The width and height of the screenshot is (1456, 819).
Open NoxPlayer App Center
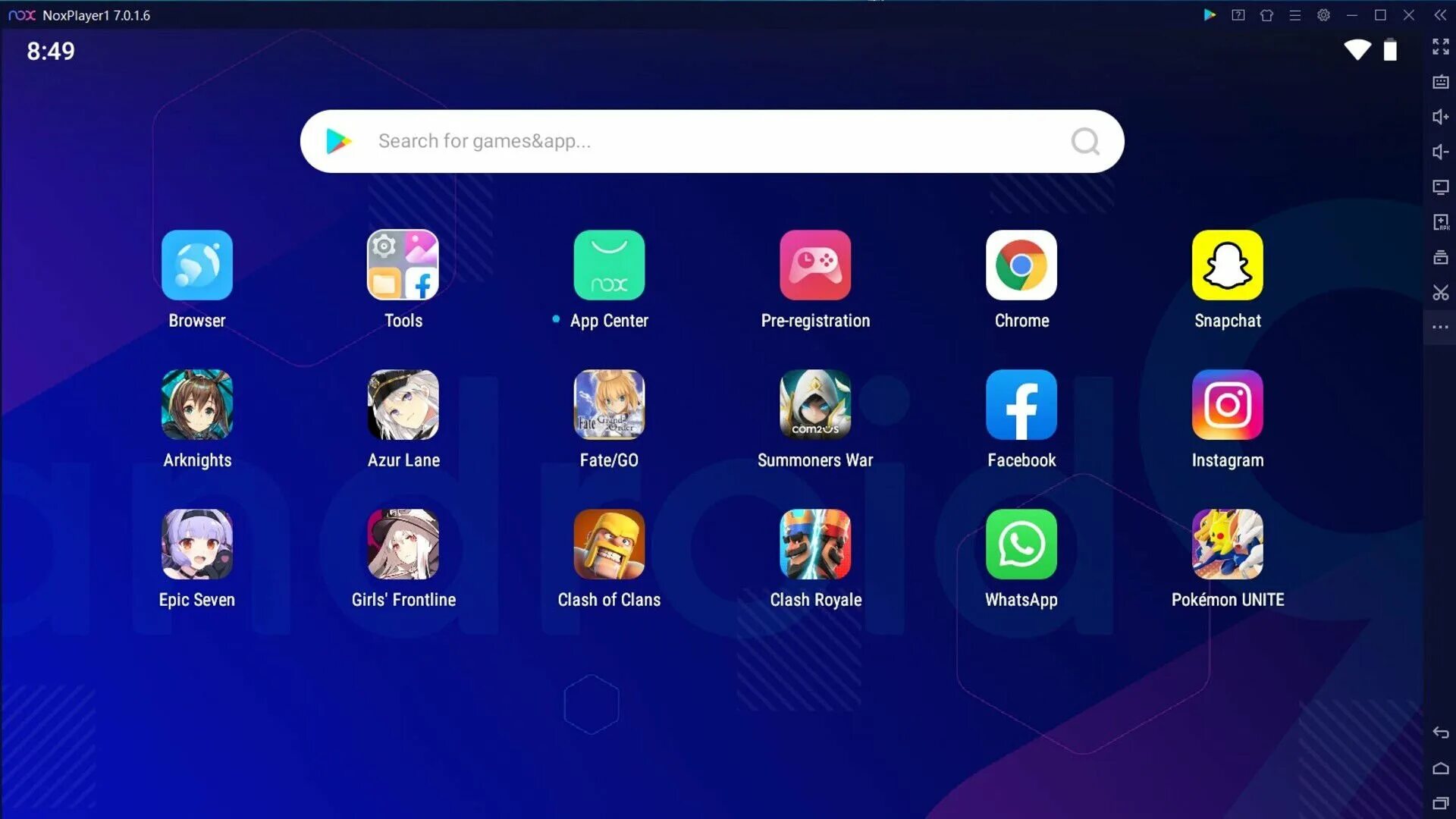coord(609,264)
